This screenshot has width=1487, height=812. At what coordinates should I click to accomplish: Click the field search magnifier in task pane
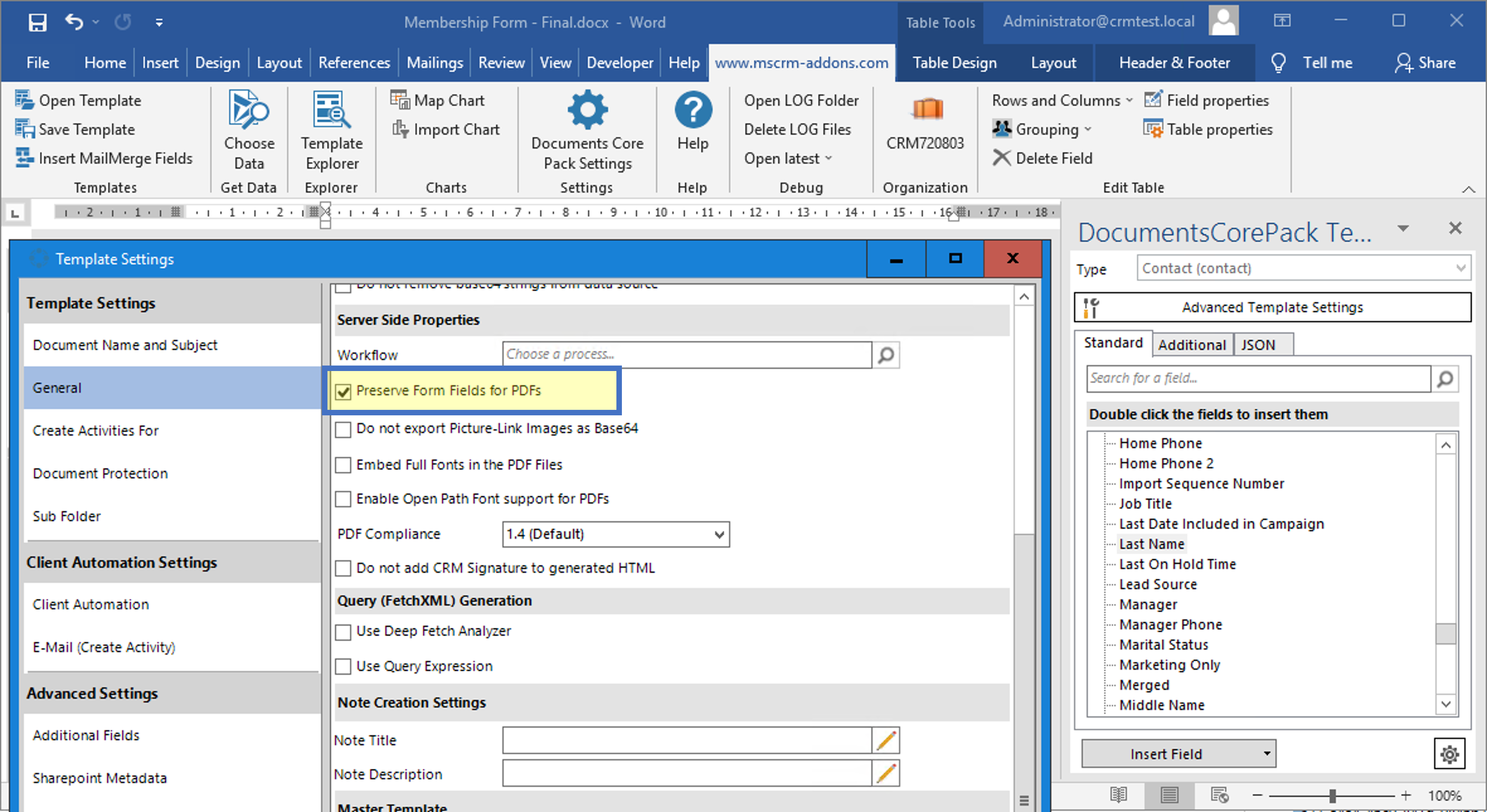(1445, 379)
